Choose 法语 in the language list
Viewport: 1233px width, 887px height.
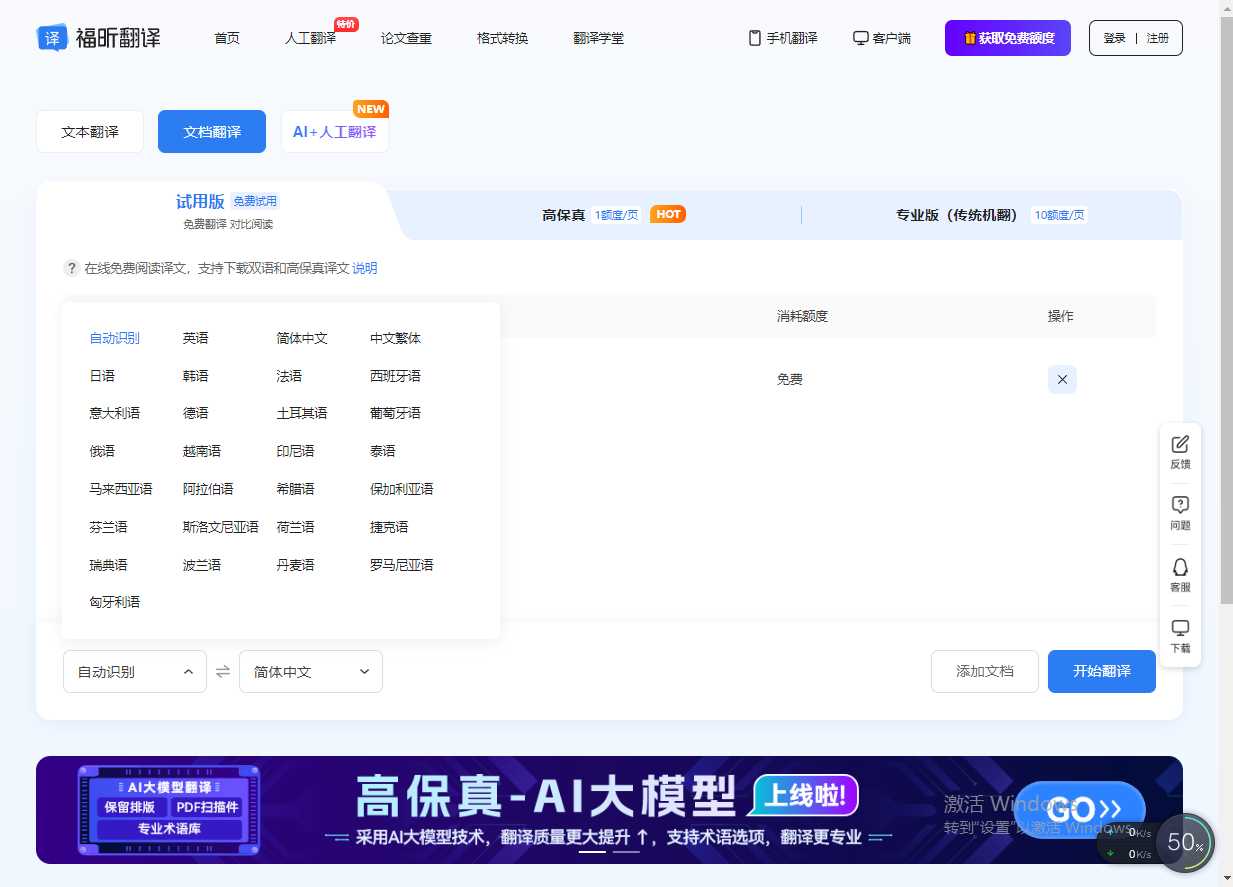click(289, 376)
